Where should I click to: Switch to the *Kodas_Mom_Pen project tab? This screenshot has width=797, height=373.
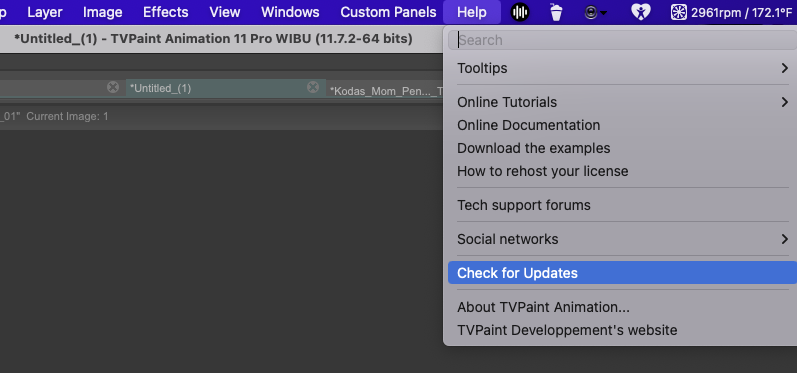click(x=386, y=91)
